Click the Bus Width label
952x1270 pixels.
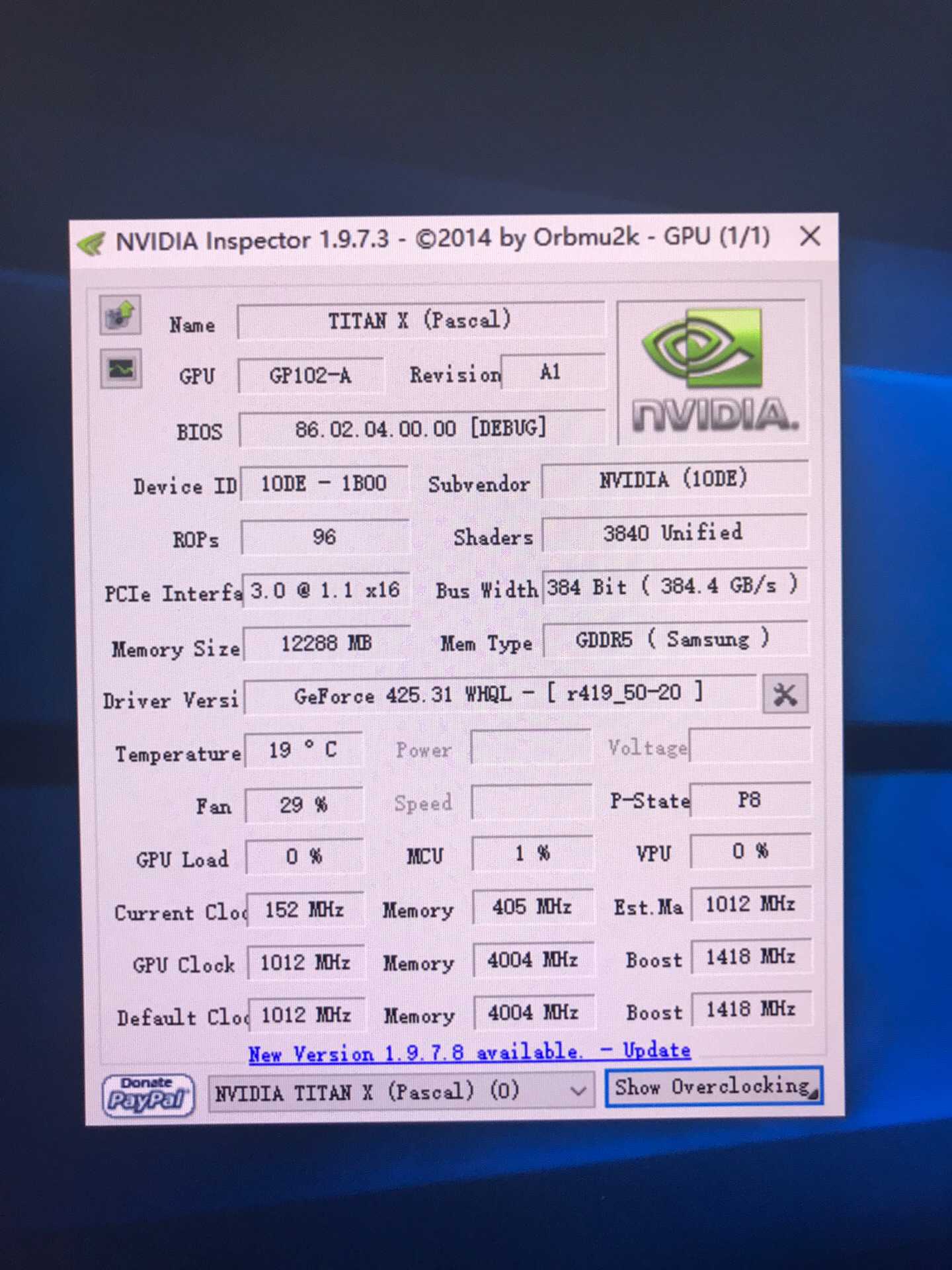click(x=487, y=590)
